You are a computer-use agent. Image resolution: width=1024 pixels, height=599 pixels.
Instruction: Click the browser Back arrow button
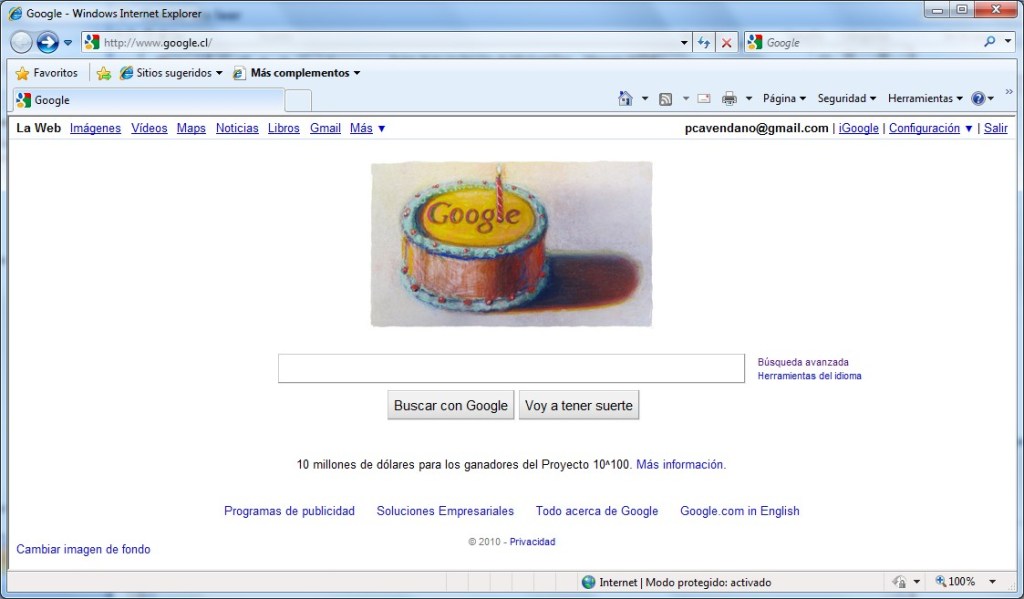point(21,42)
